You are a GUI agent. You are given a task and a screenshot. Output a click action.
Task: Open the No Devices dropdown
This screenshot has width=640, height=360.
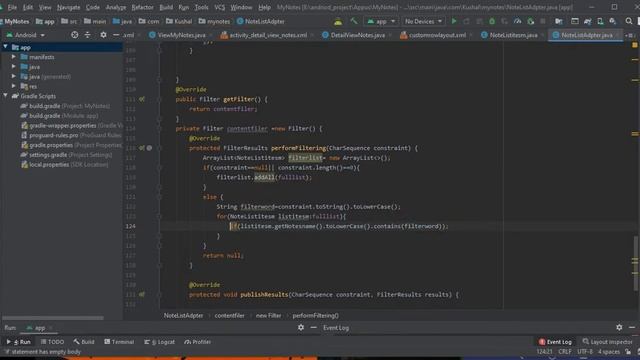[423, 21]
